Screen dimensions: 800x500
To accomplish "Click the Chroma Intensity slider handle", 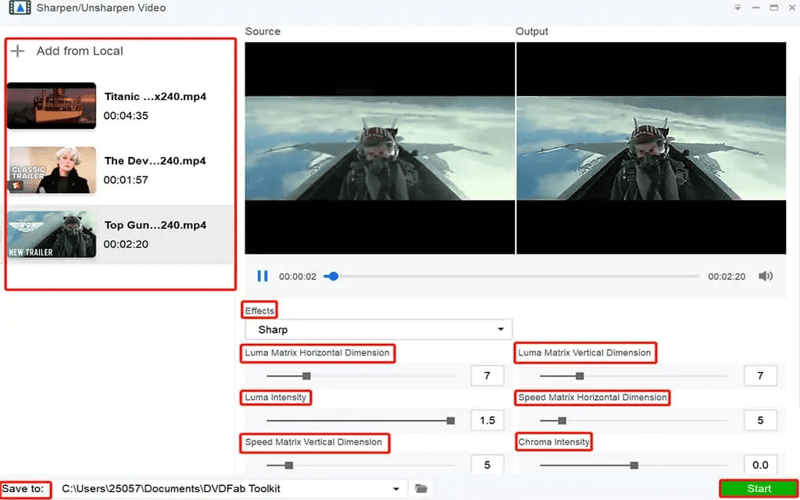I will (x=634, y=465).
